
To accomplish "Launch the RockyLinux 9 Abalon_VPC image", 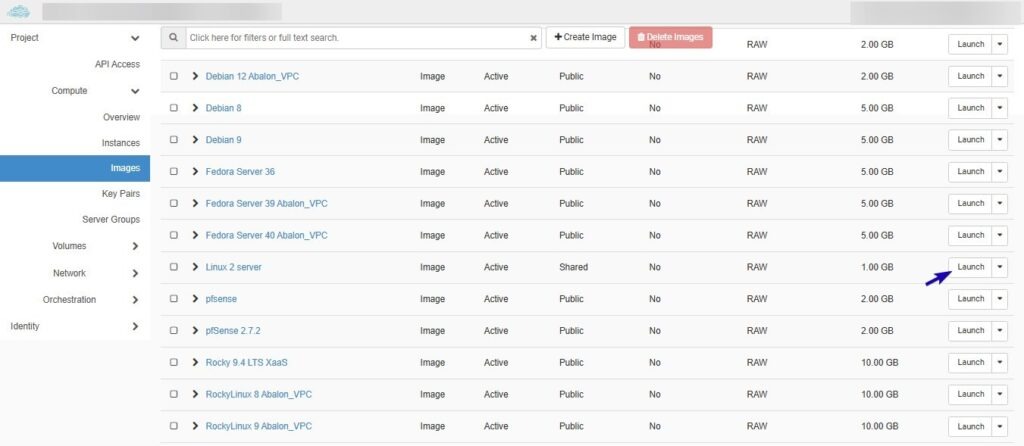I will point(970,426).
